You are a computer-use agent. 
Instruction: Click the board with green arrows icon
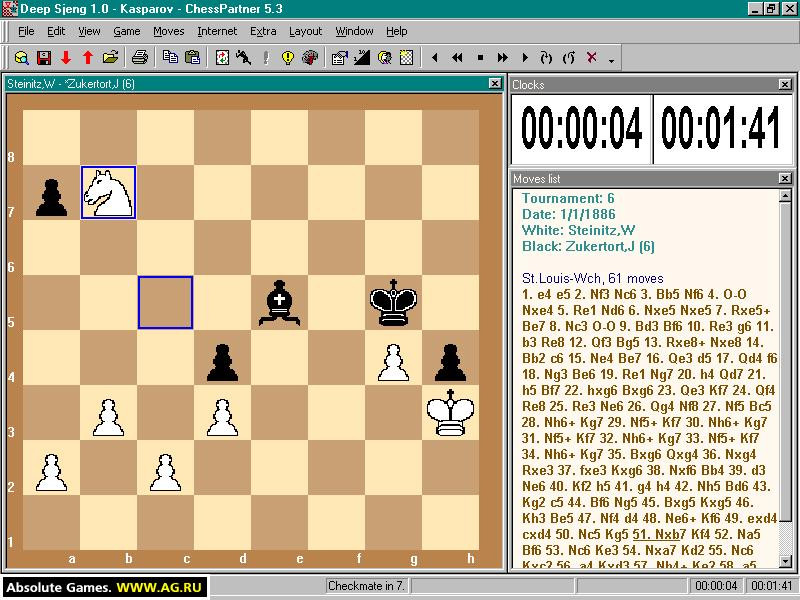point(222,58)
